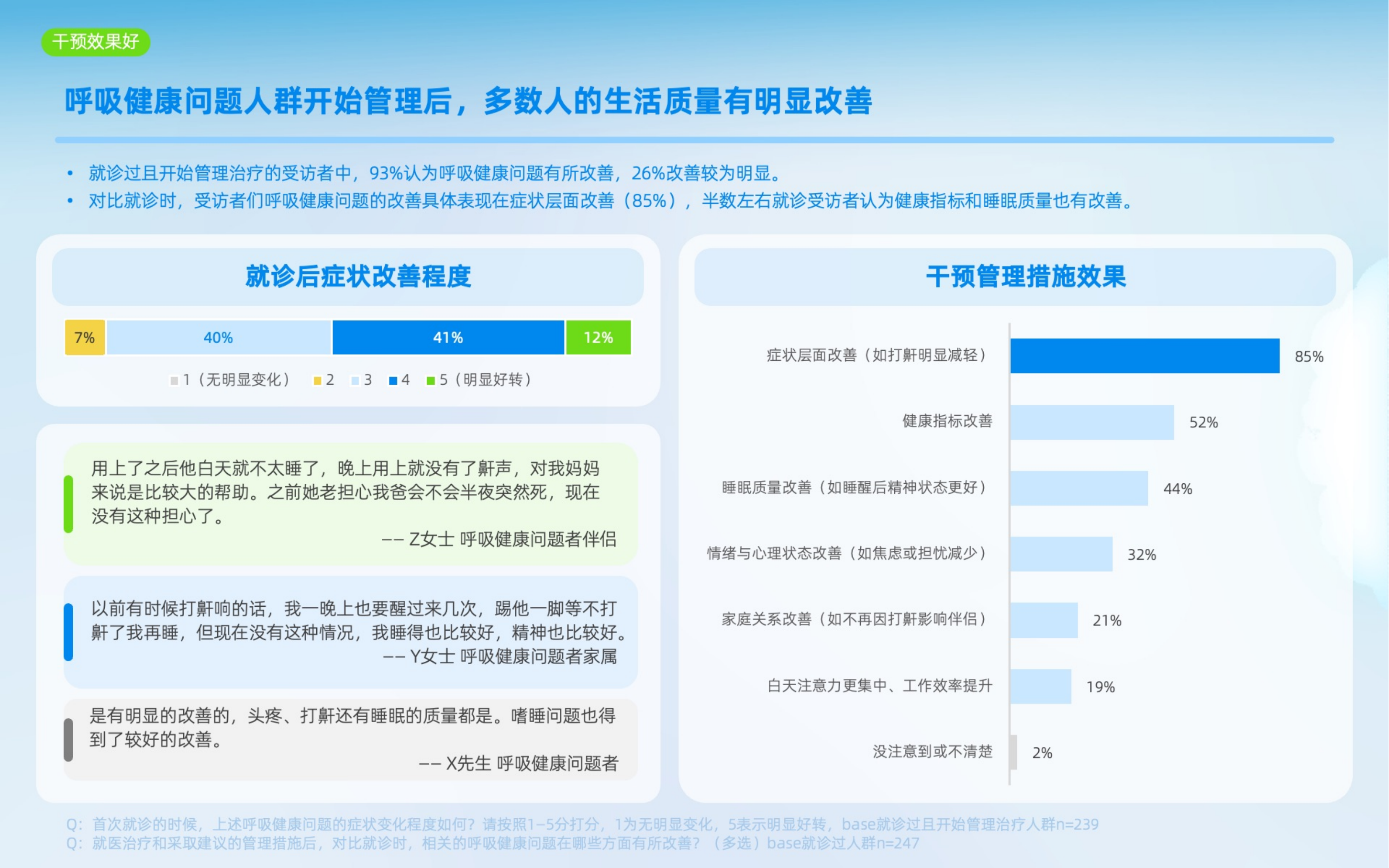This screenshot has width=1389, height=868.
Task: Click the 干预管理措施效果 panel header
Action: tap(1026, 277)
